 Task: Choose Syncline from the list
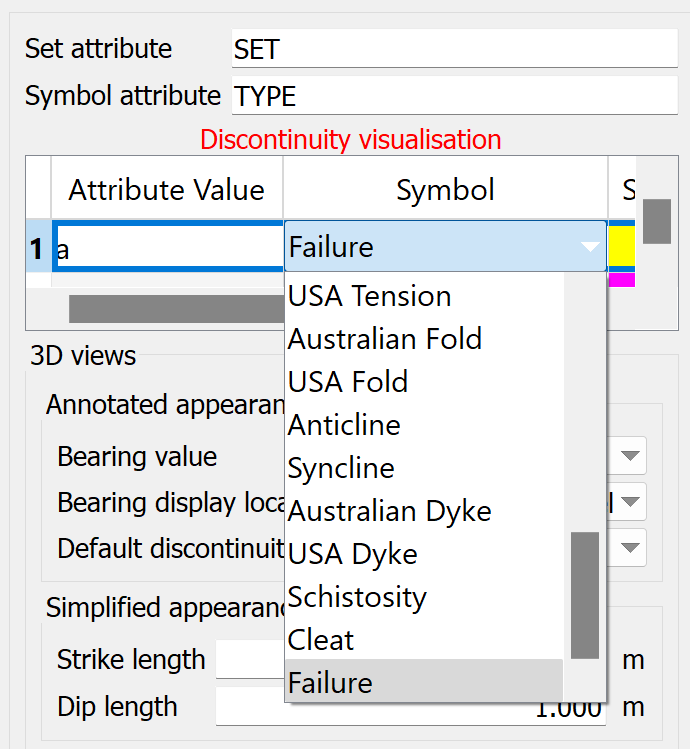point(341,468)
